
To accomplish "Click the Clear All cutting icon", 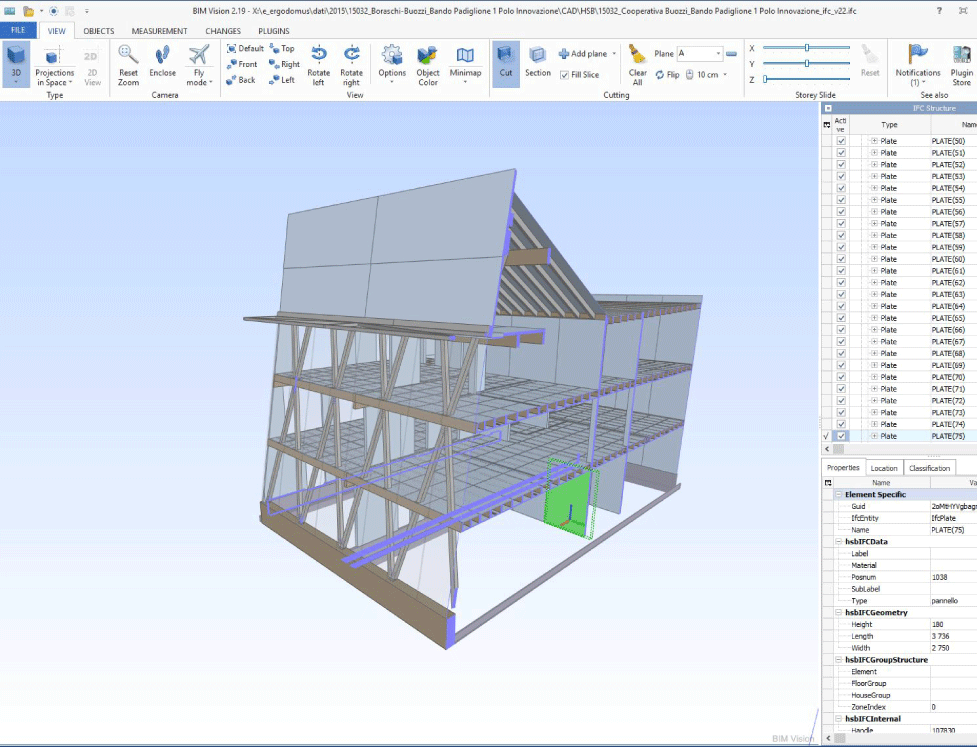I will tap(637, 62).
